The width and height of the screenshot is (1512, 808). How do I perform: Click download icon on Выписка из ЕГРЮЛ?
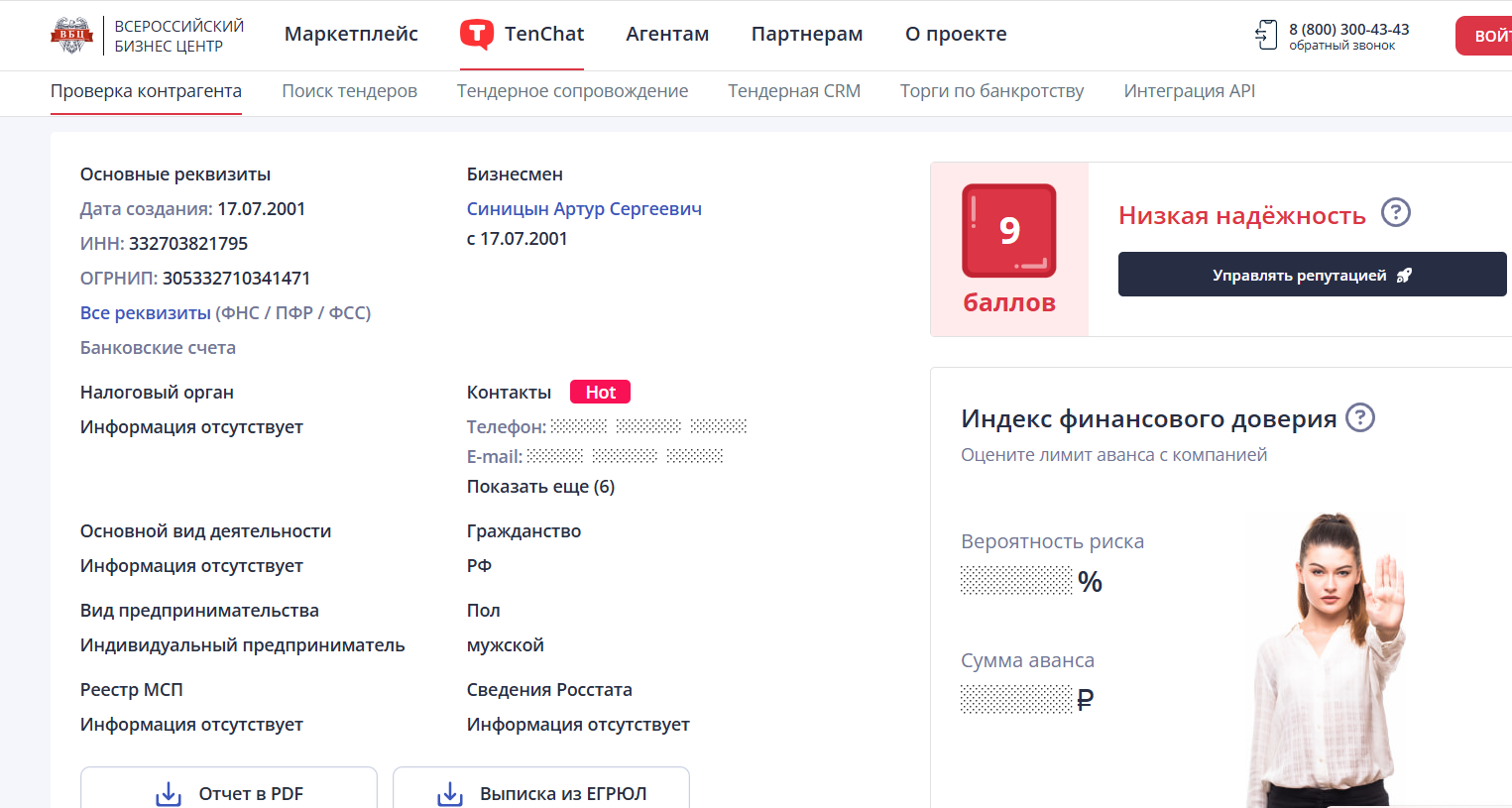[x=450, y=794]
